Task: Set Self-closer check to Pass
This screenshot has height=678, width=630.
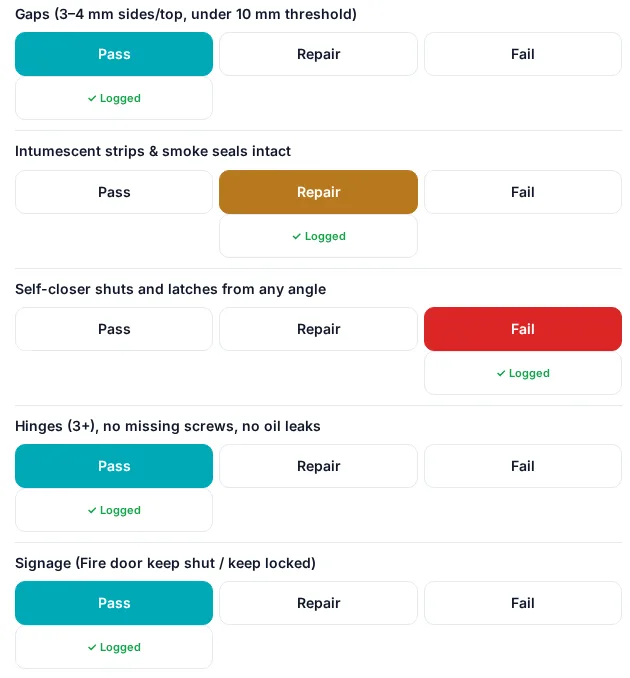Action: [x=114, y=329]
